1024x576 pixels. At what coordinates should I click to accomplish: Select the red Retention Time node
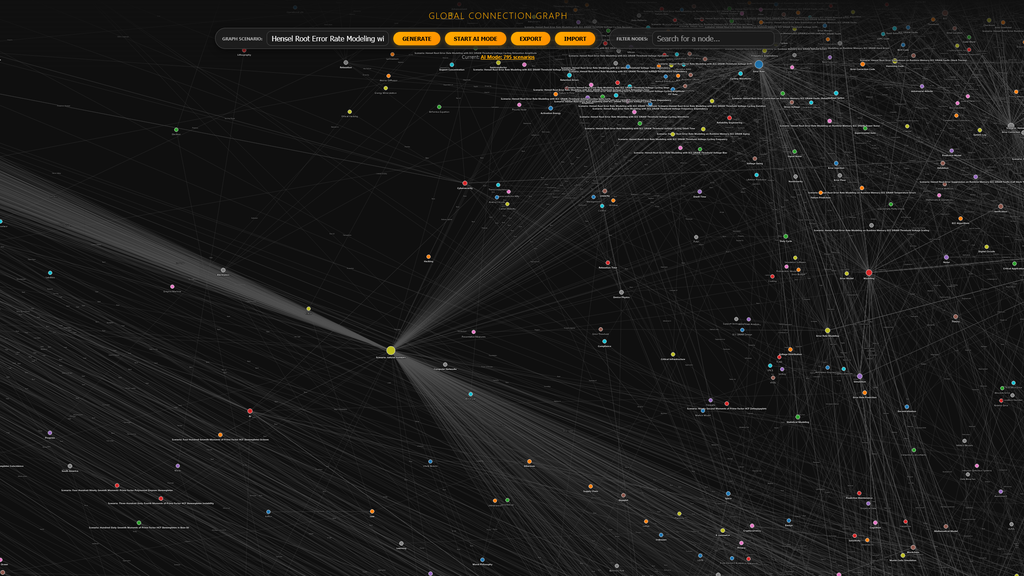coord(607,263)
